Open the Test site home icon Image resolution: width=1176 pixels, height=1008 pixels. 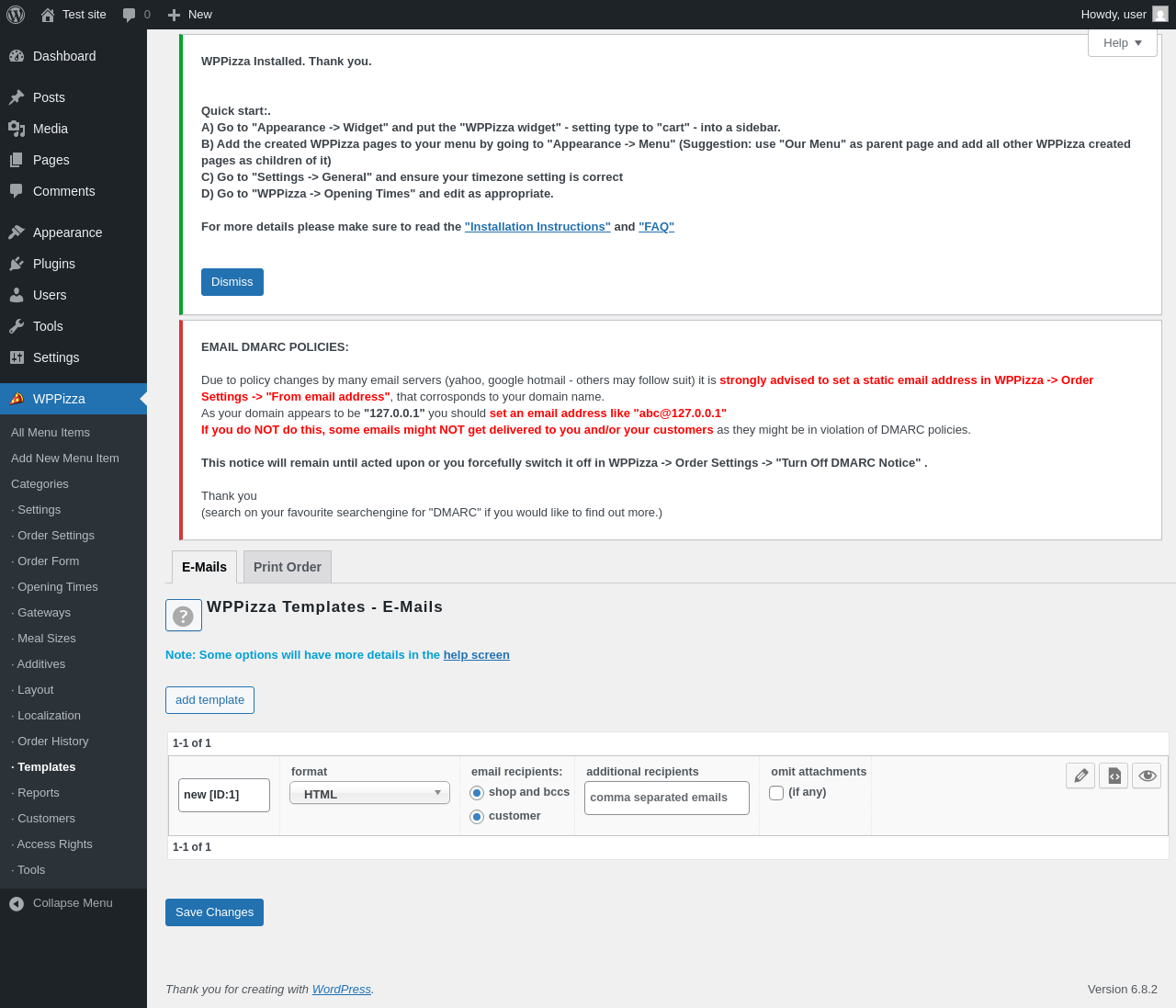pyautogui.click(x=48, y=15)
